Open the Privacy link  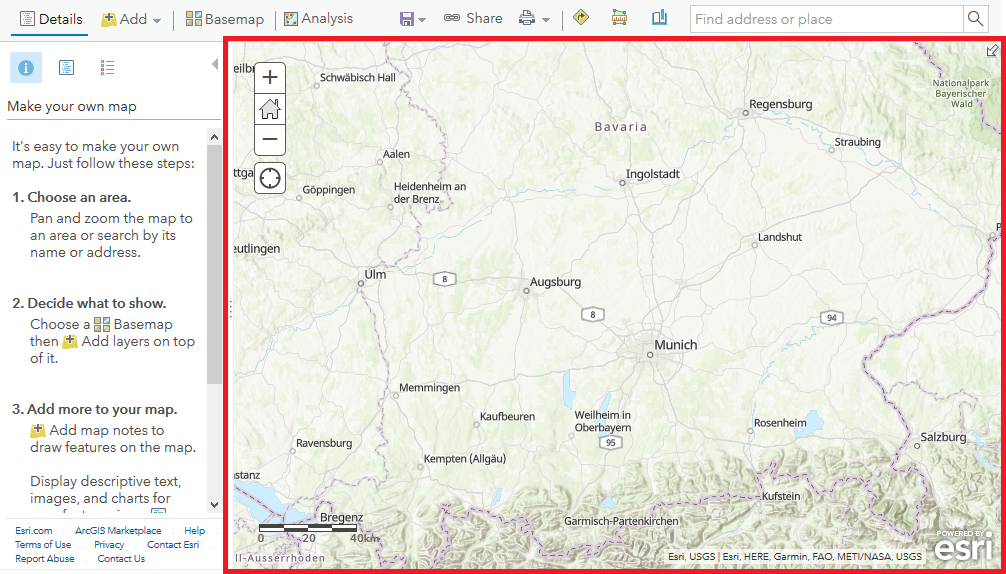pos(109,544)
